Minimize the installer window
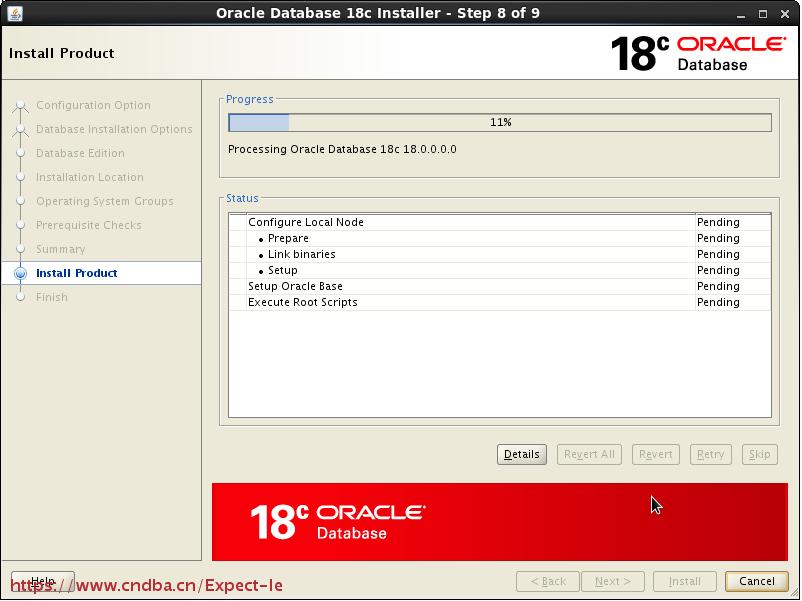This screenshot has height=601, width=802. (741, 14)
